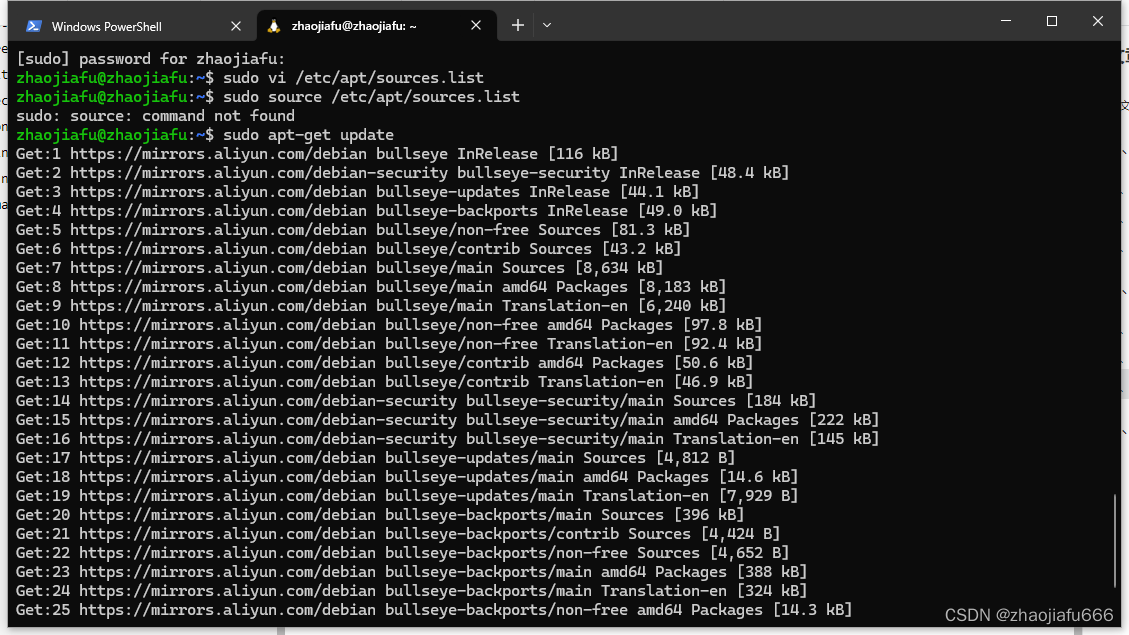Click the Get:14 bullseye-security/main Sources line

tap(416, 401)
